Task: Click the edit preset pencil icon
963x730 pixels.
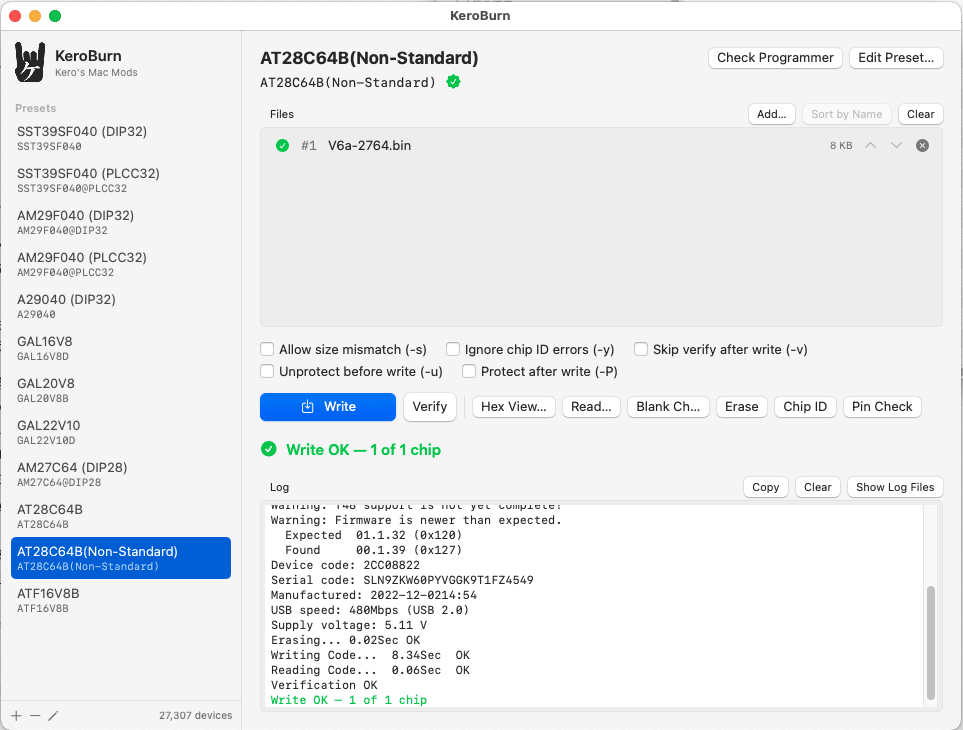Action: [53, 715]
